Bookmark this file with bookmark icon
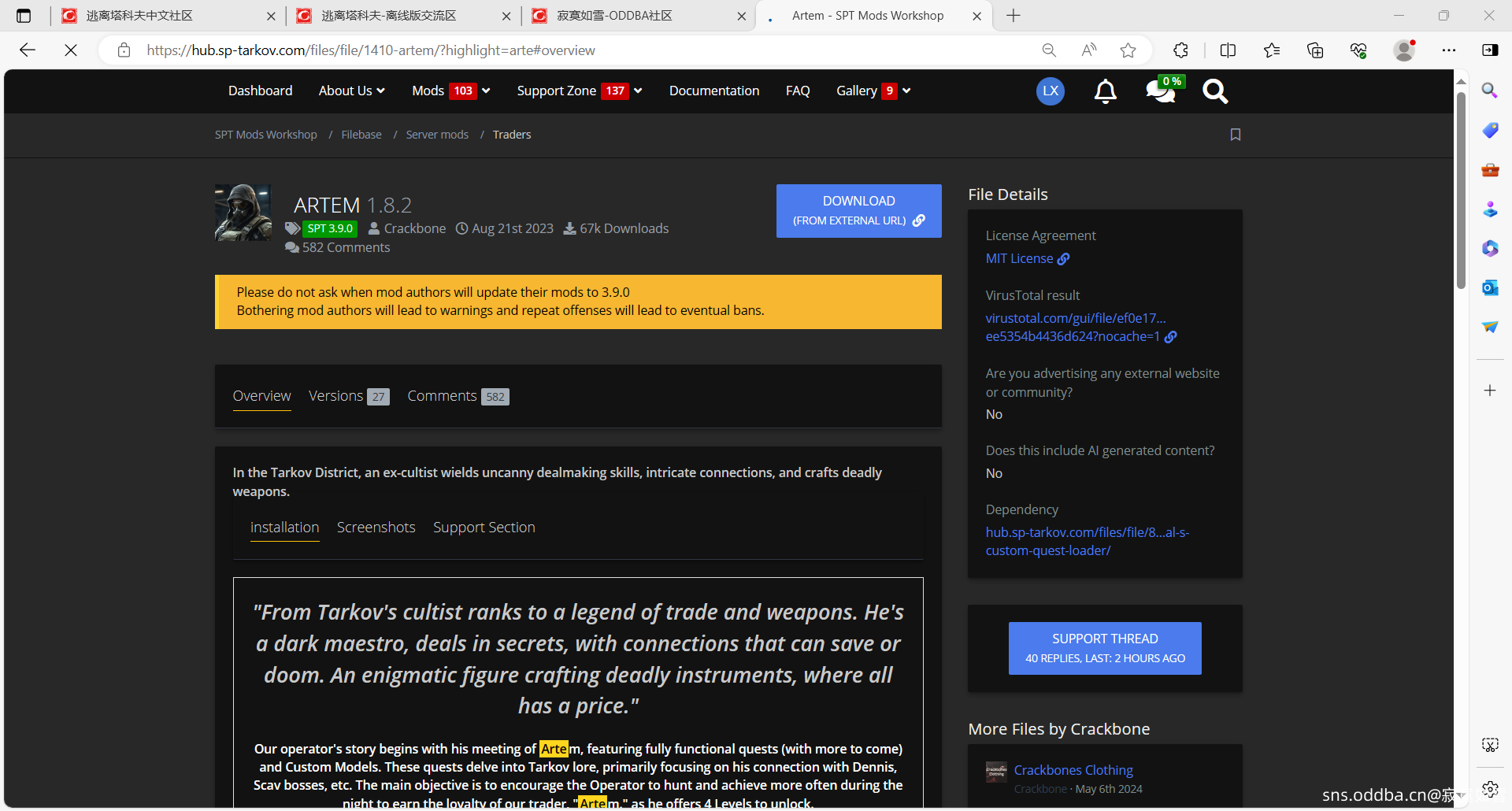 [x=1235, y=135]
